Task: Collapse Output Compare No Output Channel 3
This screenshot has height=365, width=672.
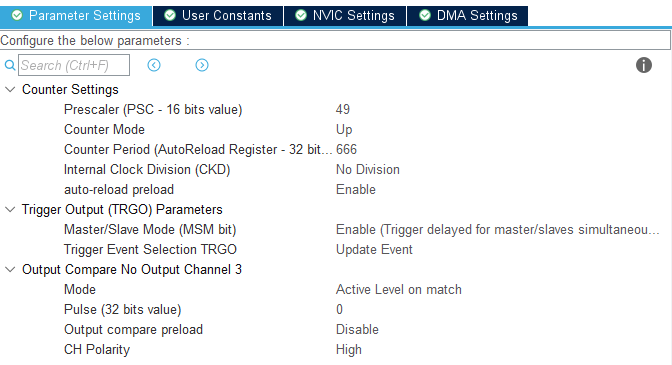Action: point(10,269)
